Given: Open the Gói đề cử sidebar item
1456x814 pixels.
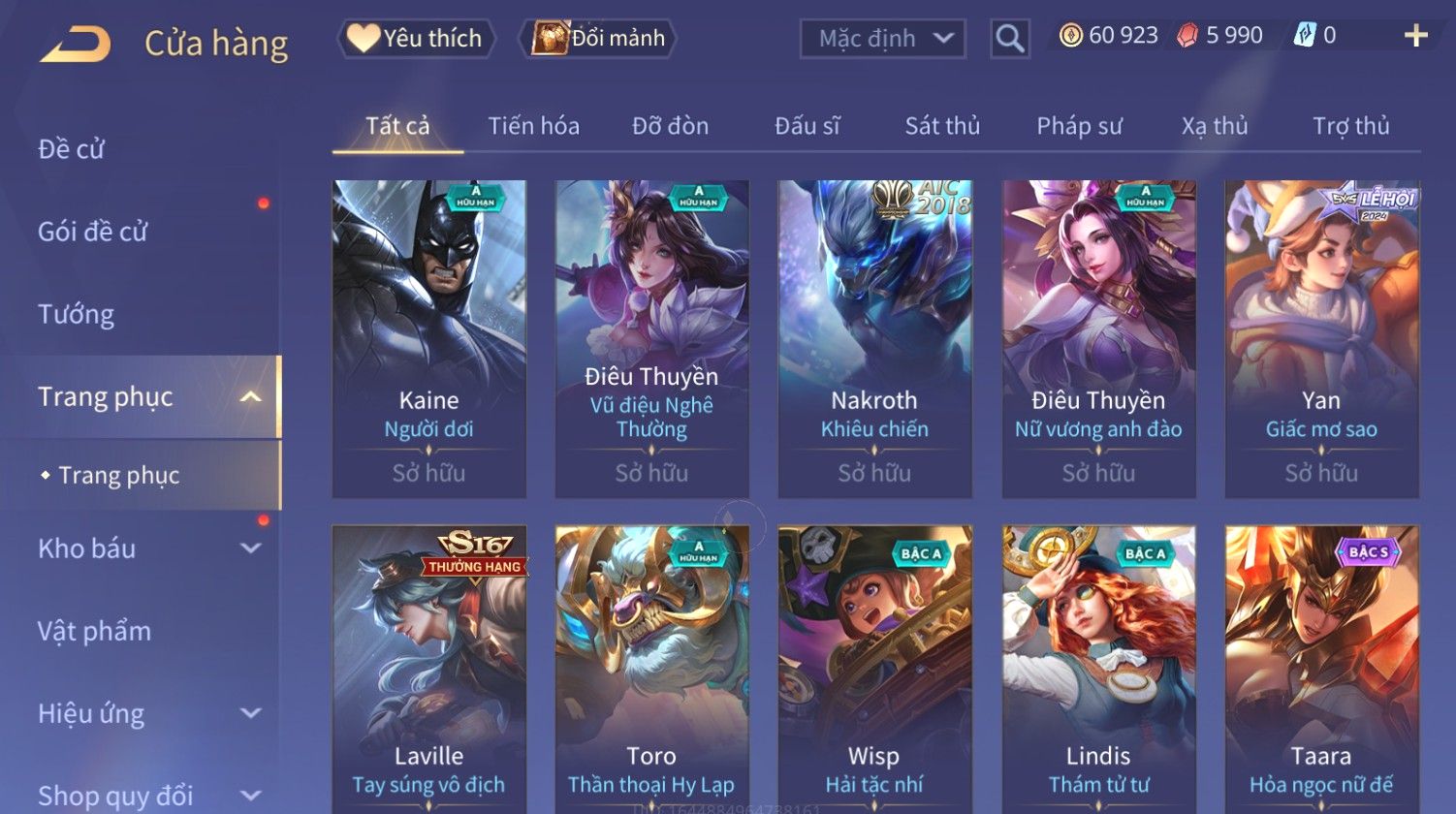Looking at the screenshot, I should pos(92,232).
